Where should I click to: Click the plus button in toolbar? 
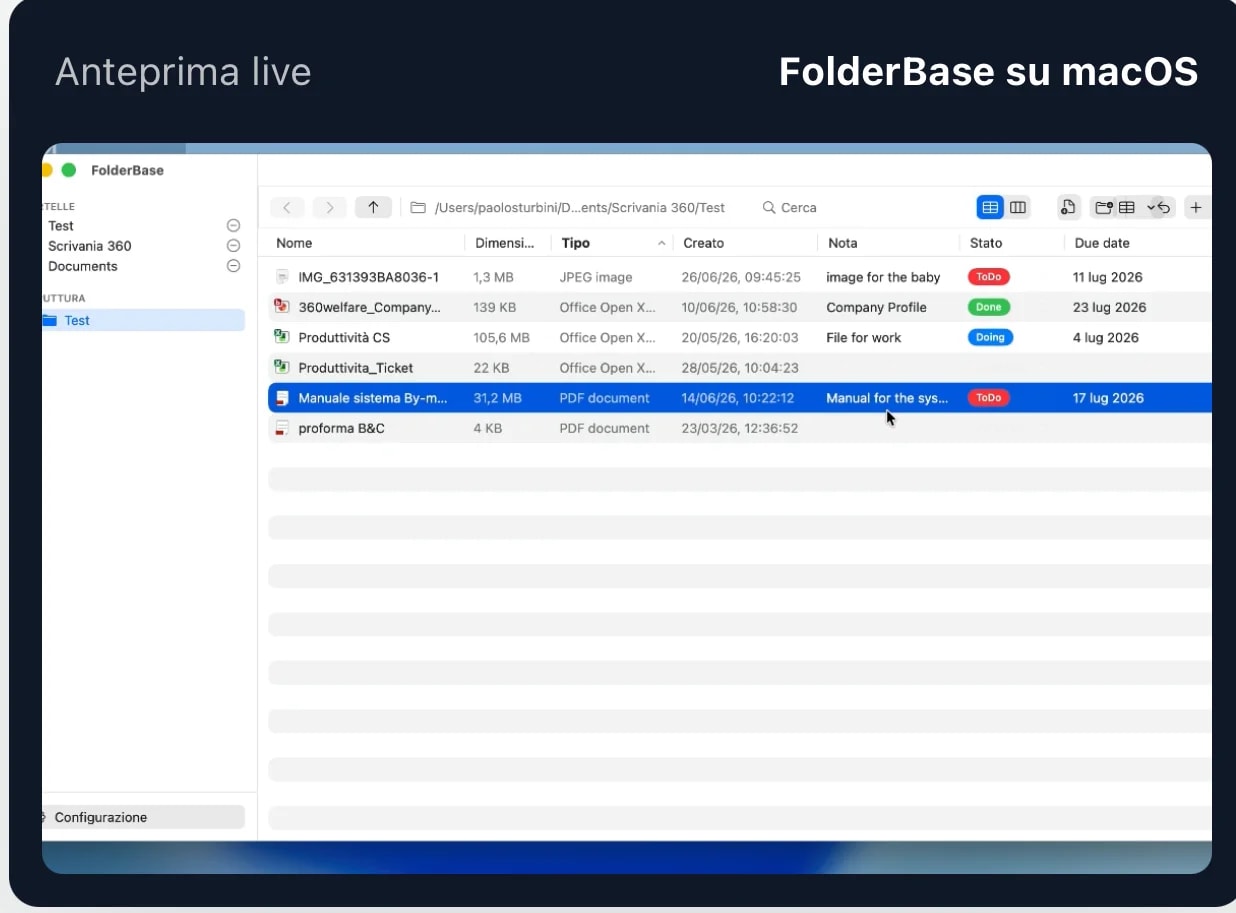pos(1196,207)
